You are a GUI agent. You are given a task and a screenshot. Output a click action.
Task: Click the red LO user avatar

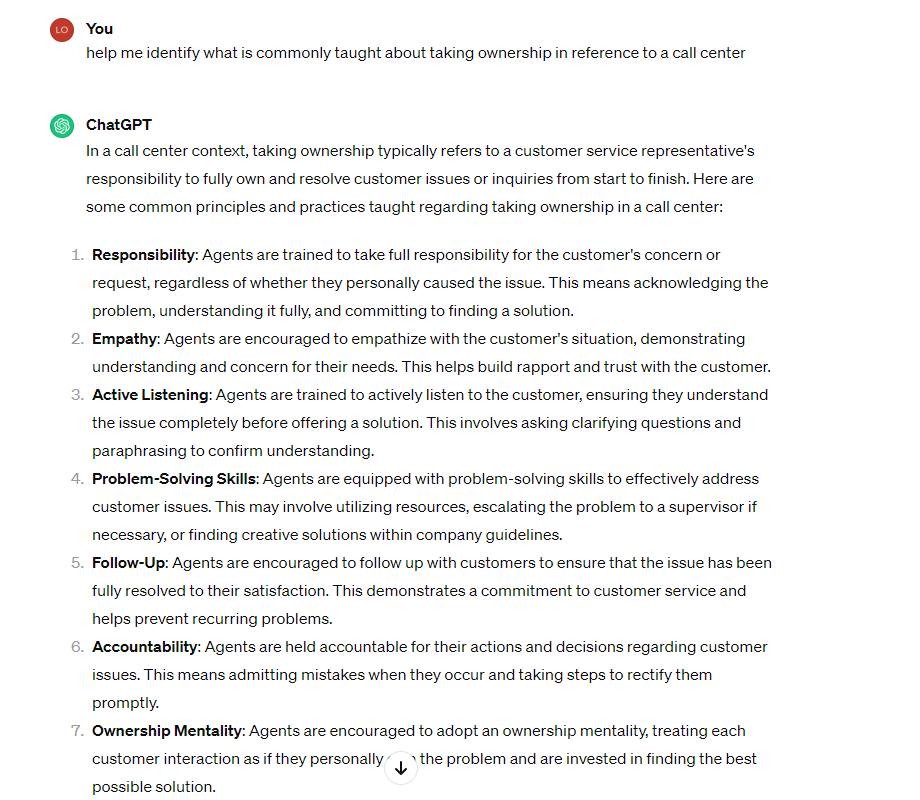62,30
